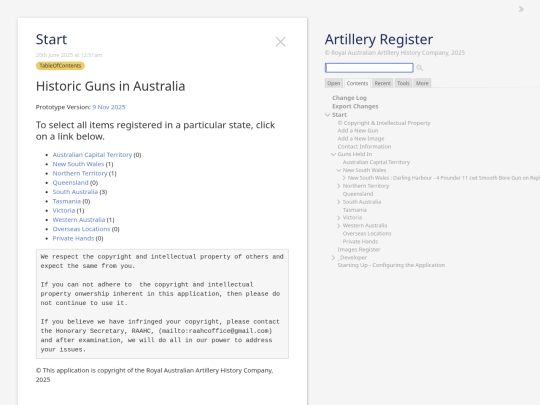Click the Start tiddler title heading
540x405 pixels.
51,39
